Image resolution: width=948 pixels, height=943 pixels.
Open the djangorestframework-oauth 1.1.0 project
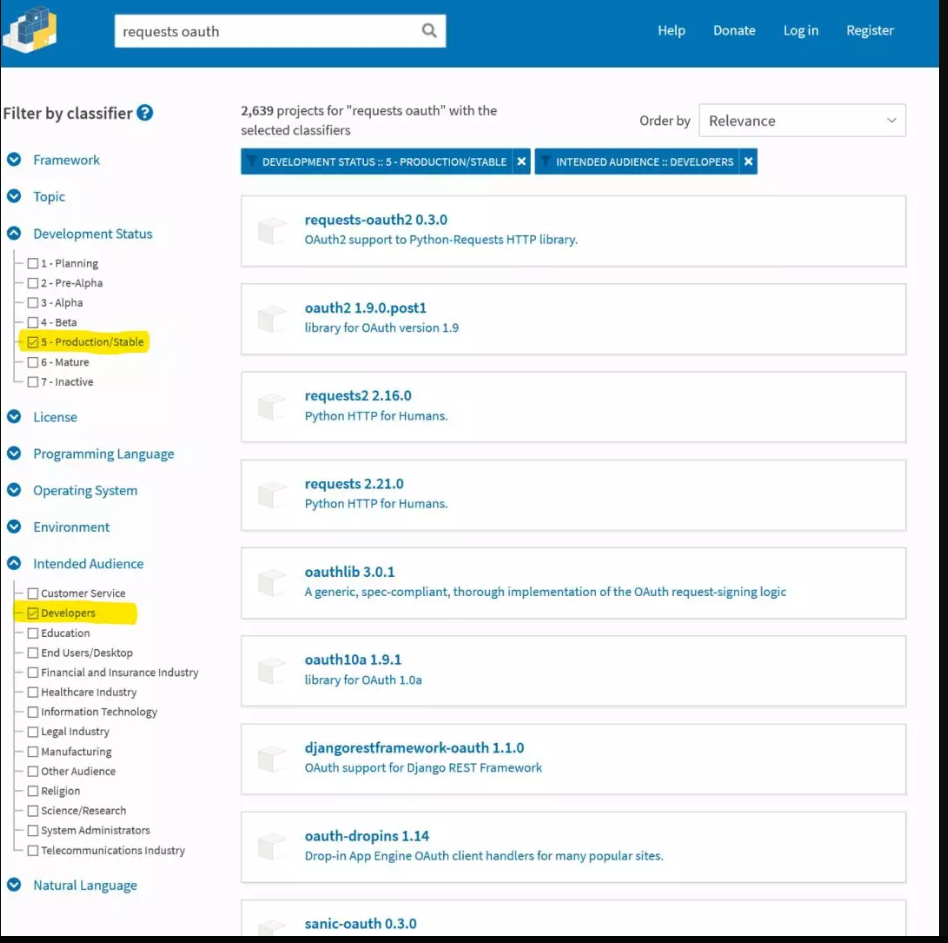pos(414,748)
